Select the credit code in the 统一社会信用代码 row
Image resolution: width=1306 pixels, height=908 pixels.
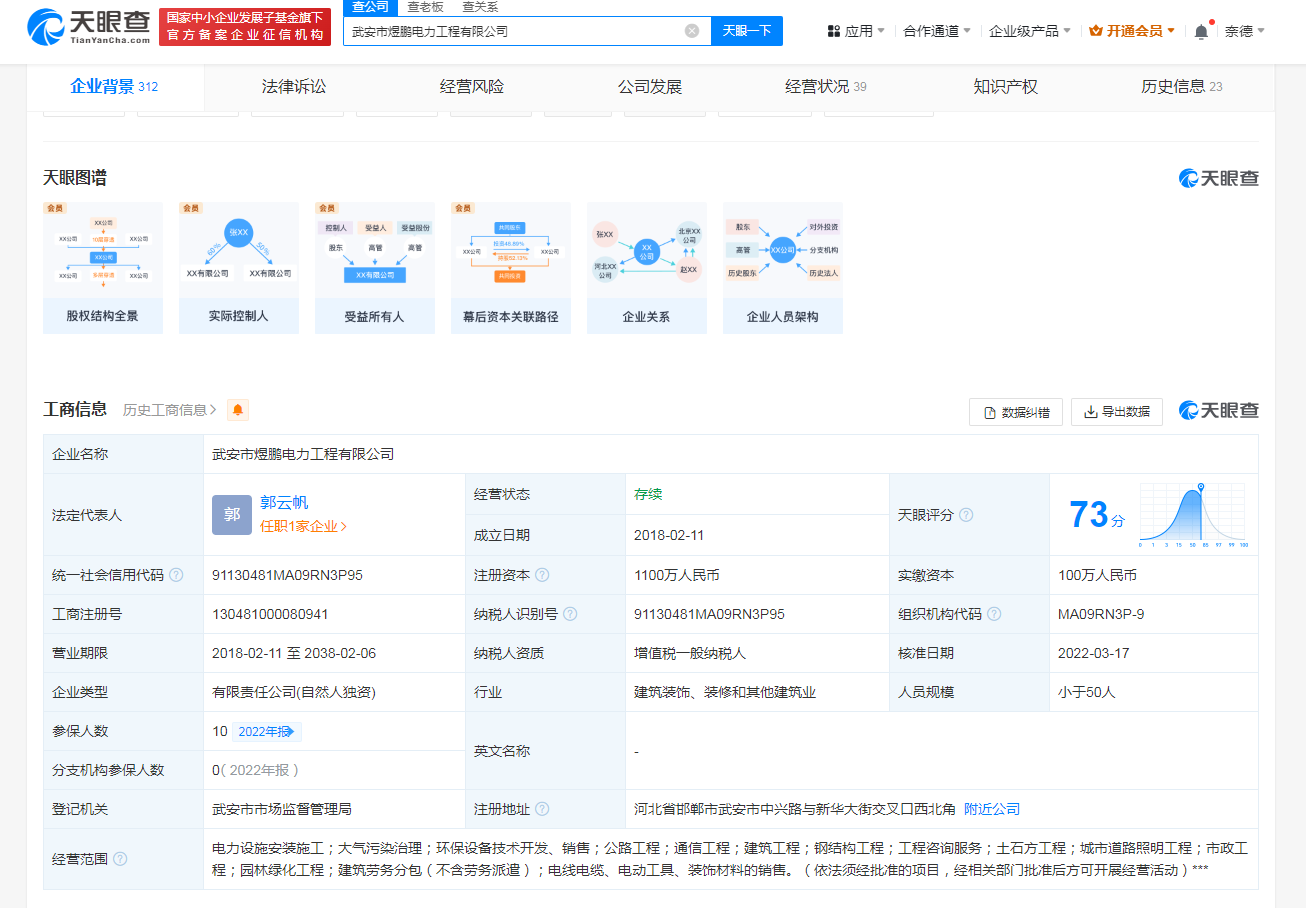click(287, 575)
